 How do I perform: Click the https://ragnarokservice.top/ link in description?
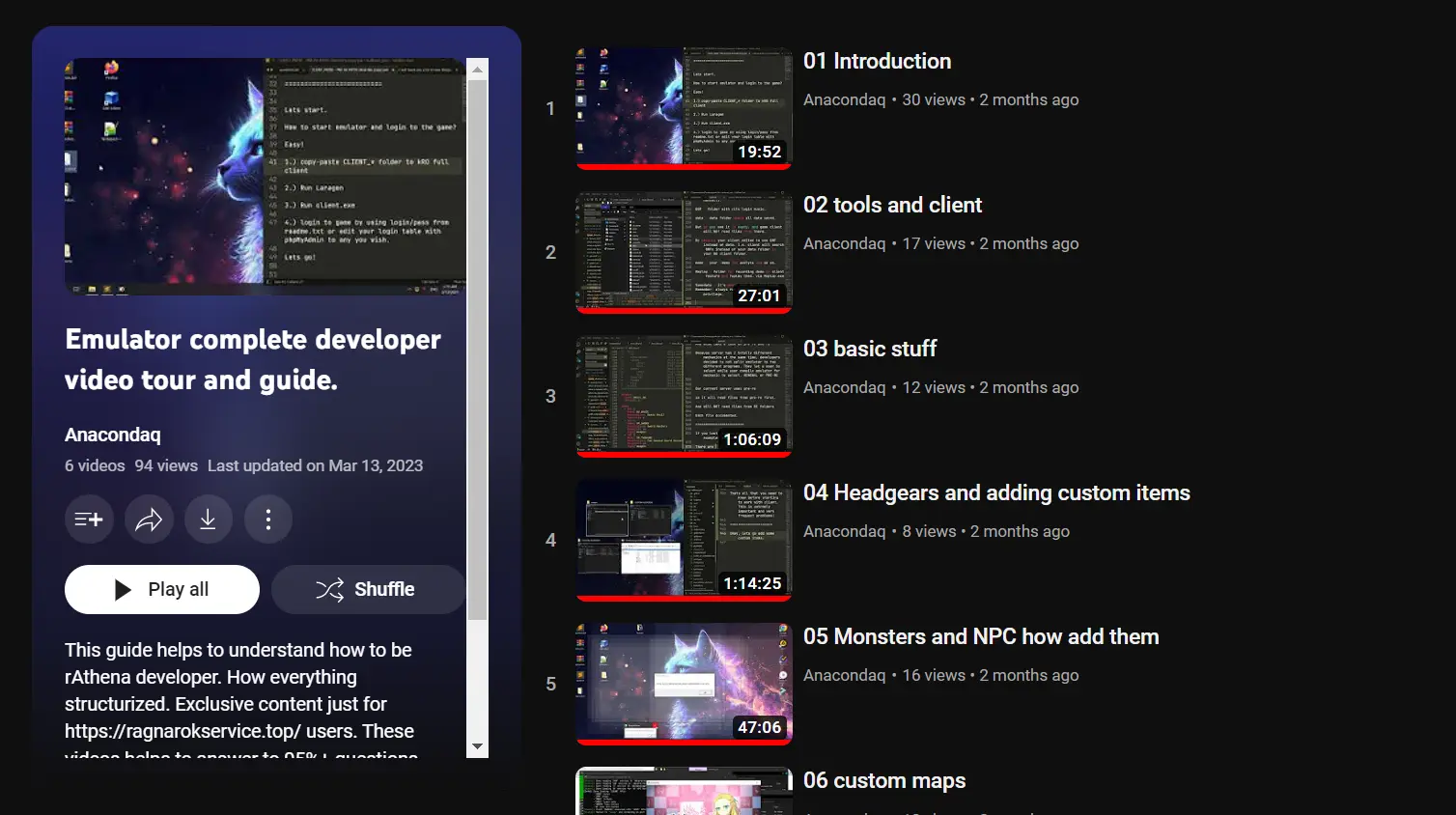(x=182, y=731)
